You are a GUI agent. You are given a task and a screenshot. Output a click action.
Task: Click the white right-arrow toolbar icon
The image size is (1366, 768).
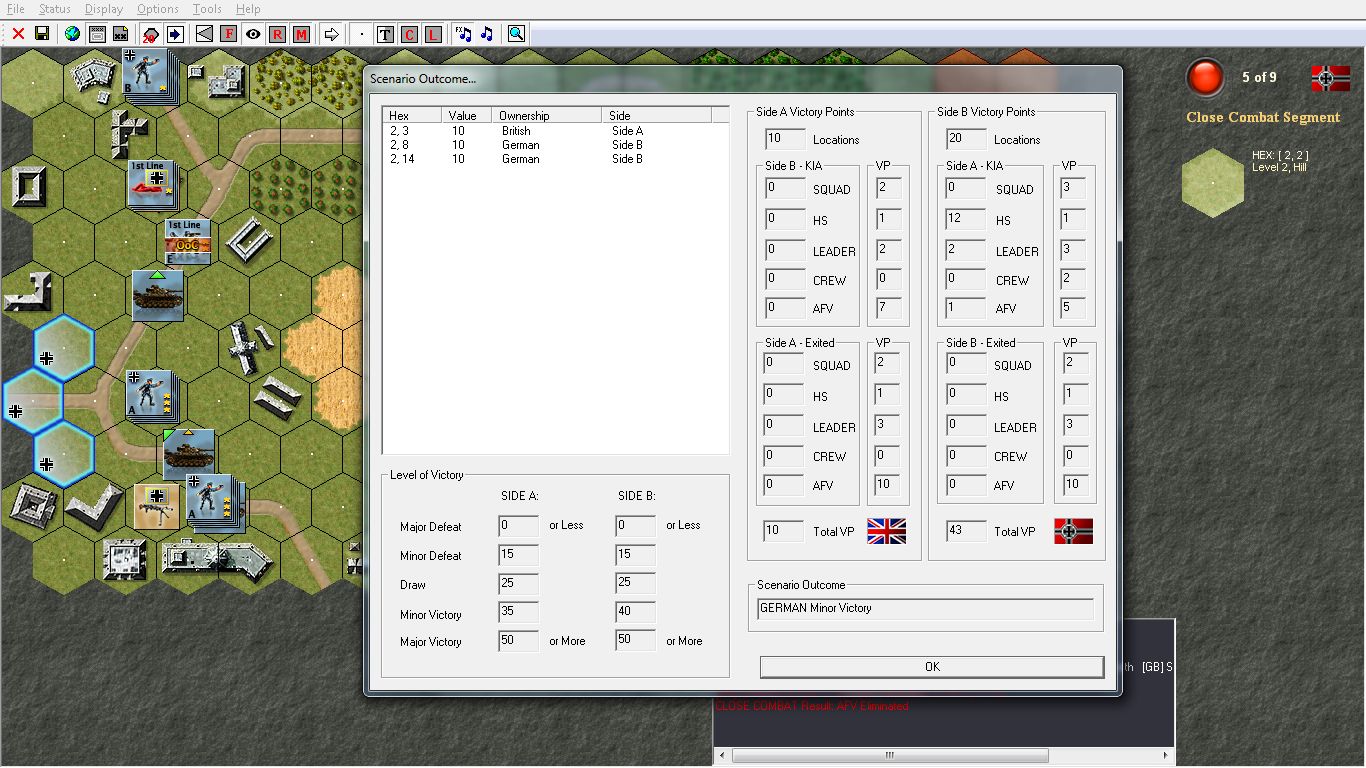[331, 34]
